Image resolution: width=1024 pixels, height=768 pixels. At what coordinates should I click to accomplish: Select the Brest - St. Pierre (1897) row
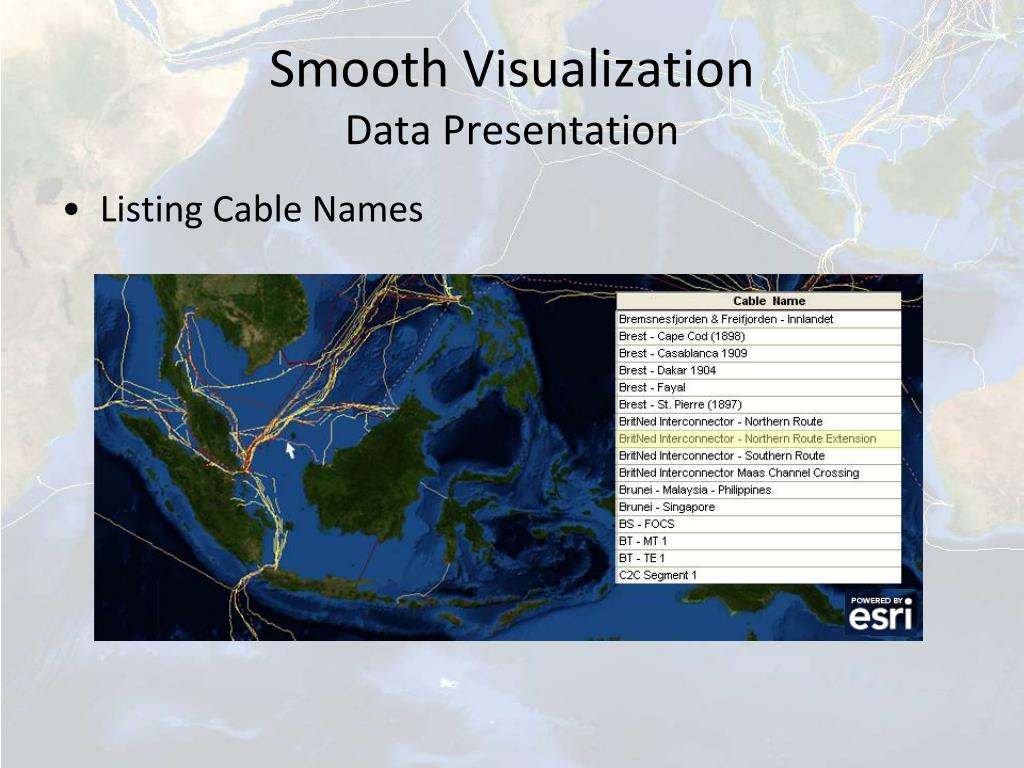(759, 404)
